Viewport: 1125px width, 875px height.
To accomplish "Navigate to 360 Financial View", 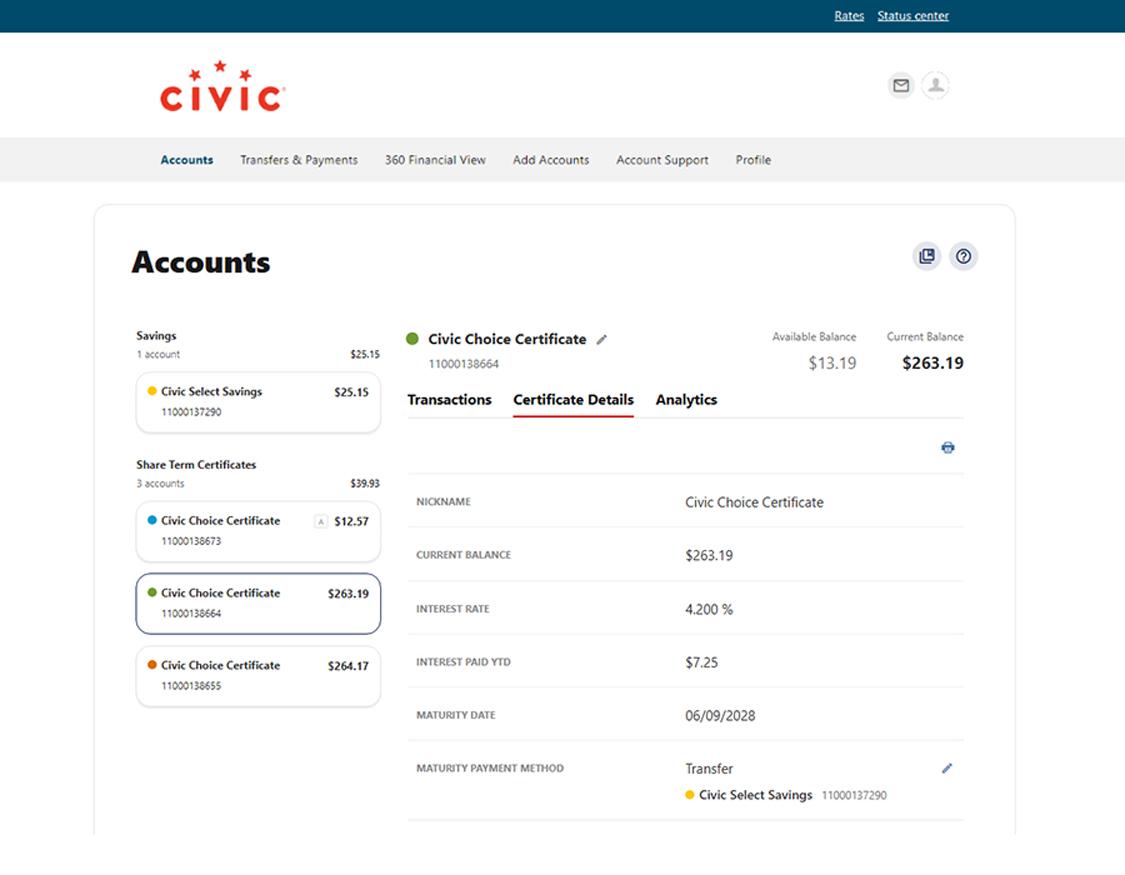I will click(434, 160).
